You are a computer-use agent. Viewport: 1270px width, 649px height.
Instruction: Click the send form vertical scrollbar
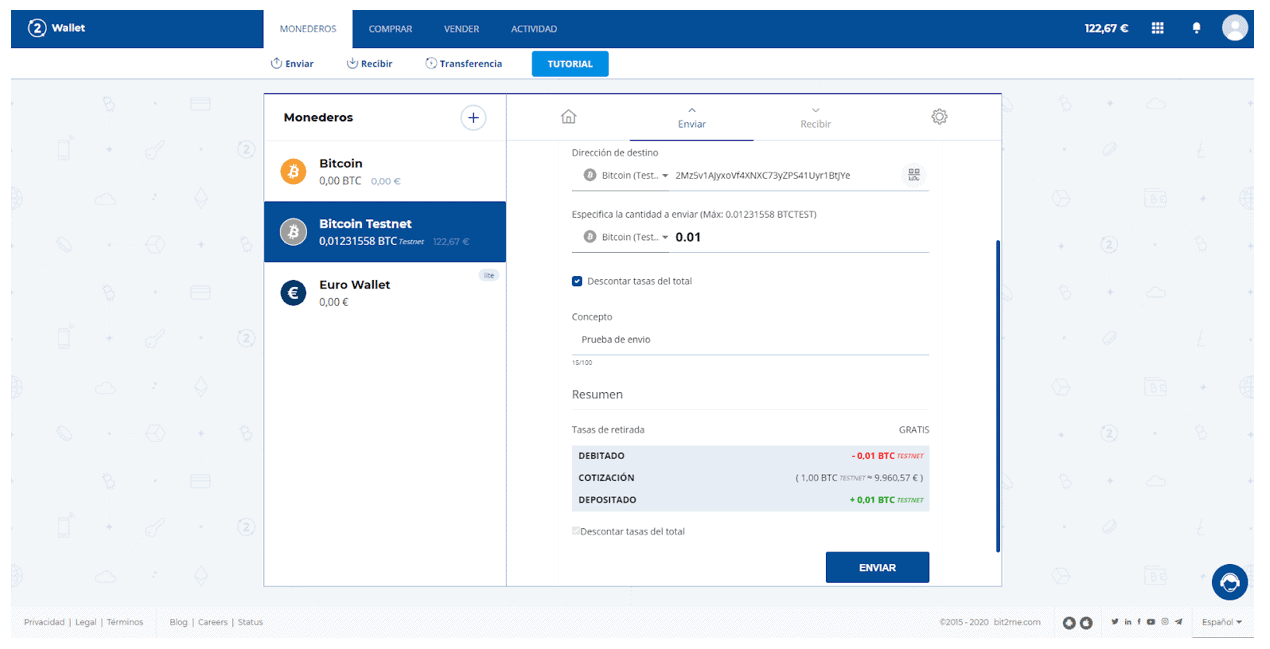(x=997, y=395)
